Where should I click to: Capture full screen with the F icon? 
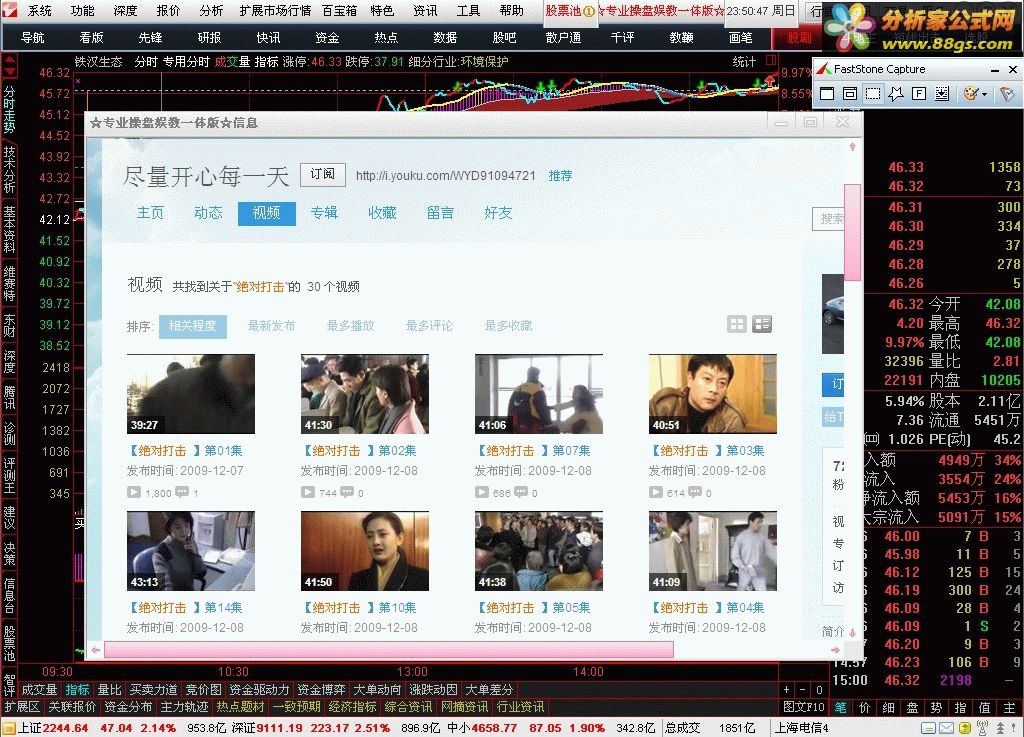[919, 93]
